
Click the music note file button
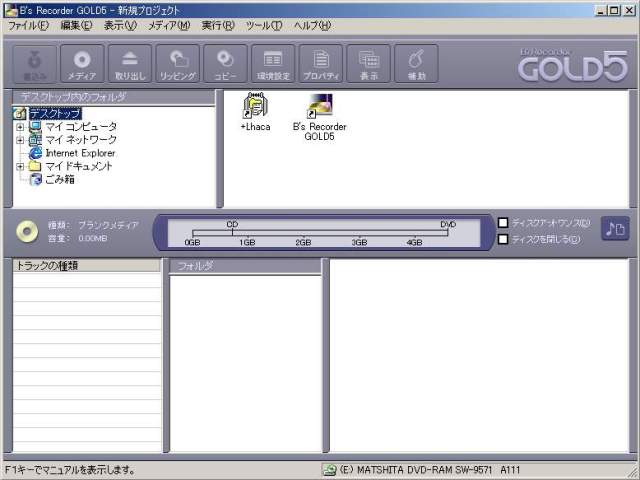click(x=615, y=228)
